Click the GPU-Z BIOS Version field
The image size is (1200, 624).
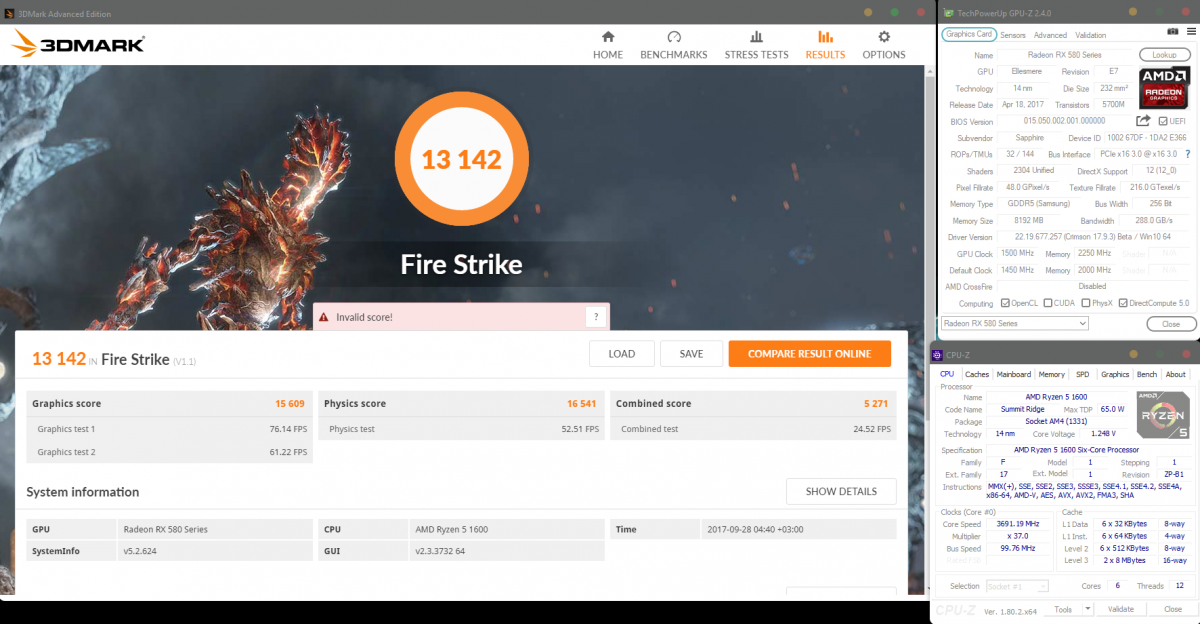pos(1065,121)
